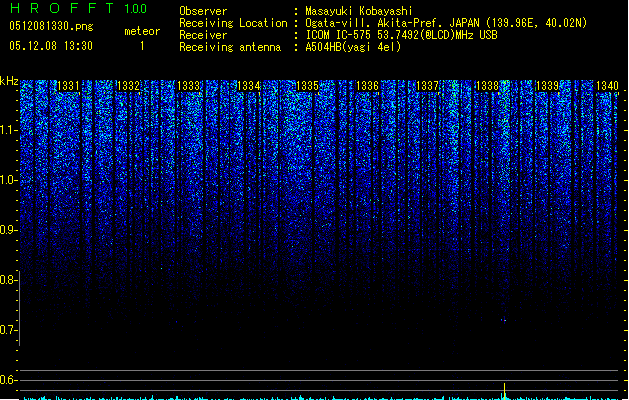The height and width of the screenshot is (400, 629).
Task: Select the file name 0512081330.png
Action: pyautogui.click(x=51, y=26)
